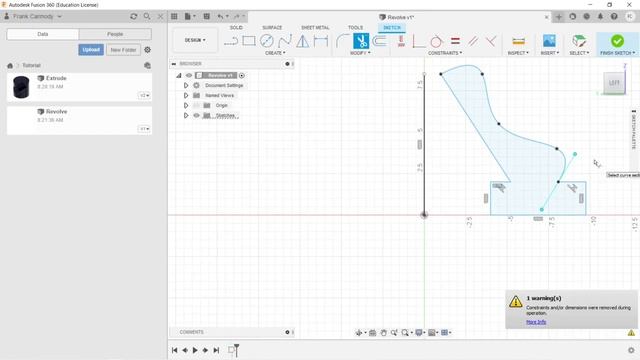Select the Data tab in data panel
The width and height of the screenshot is (640, 360).
43,34
